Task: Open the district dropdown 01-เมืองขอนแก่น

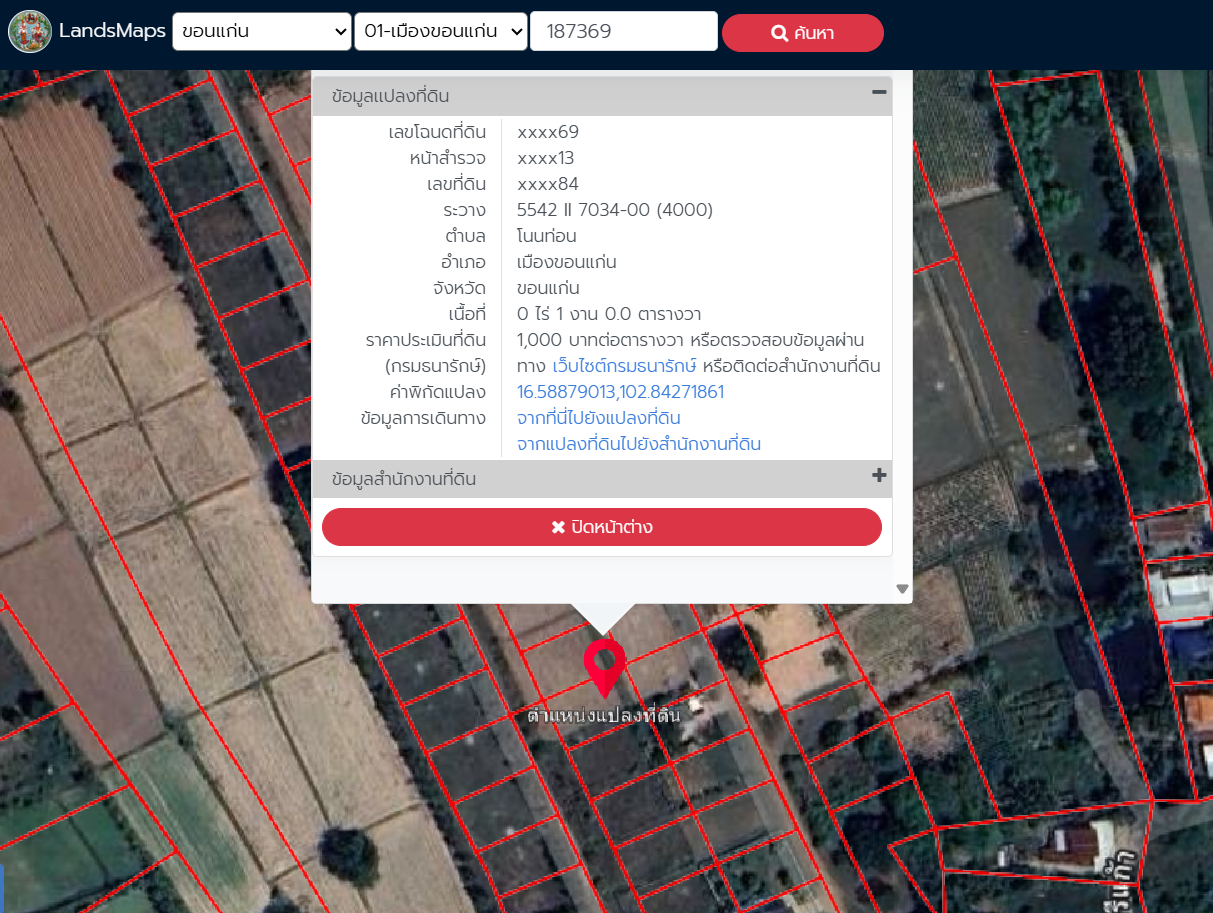Action: pyautogui.click(x=440, y=31)
